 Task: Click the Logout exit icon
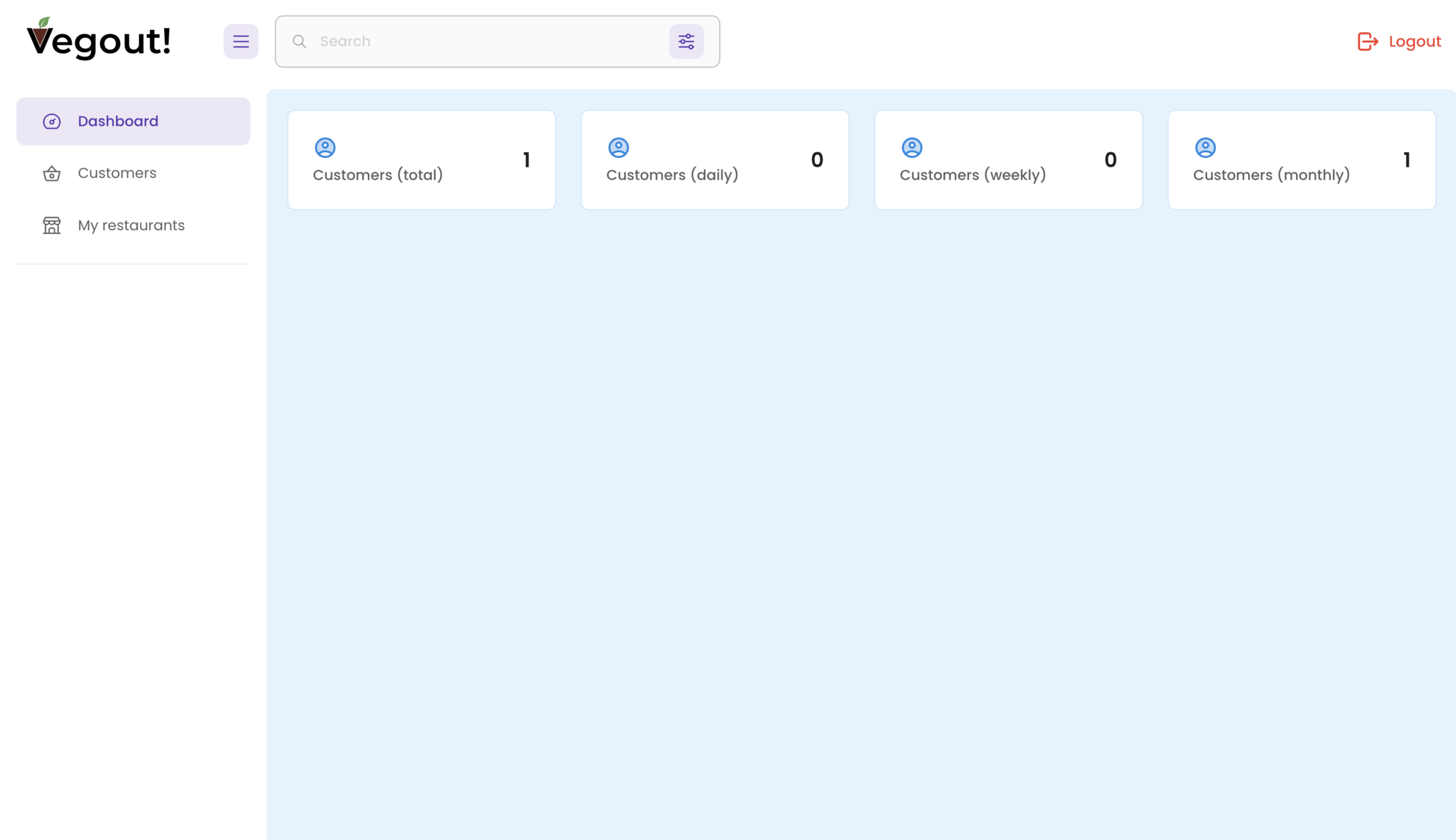(x=1367, y=42)
